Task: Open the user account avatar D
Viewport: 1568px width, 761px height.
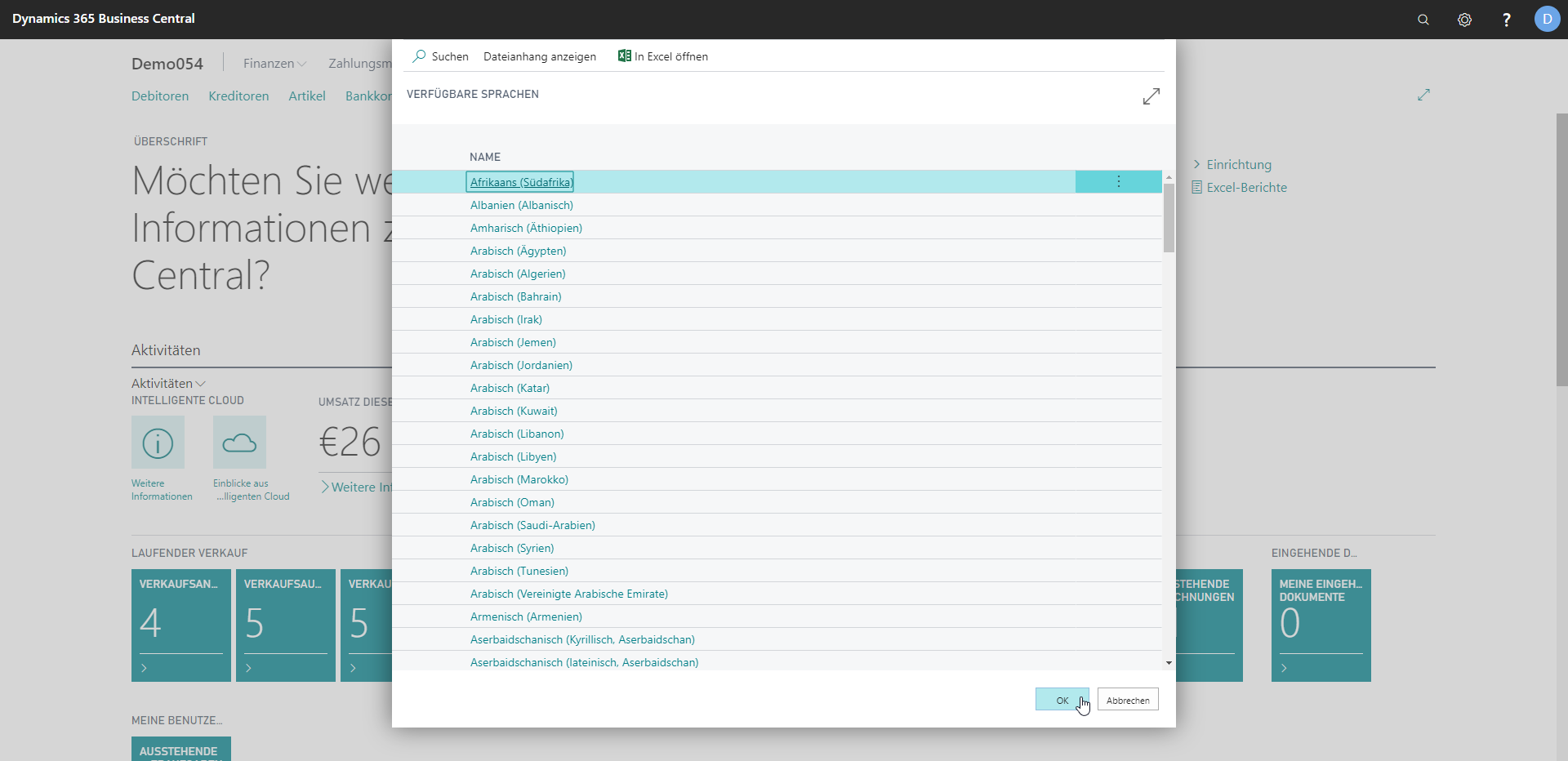Action: point(1548,19)
